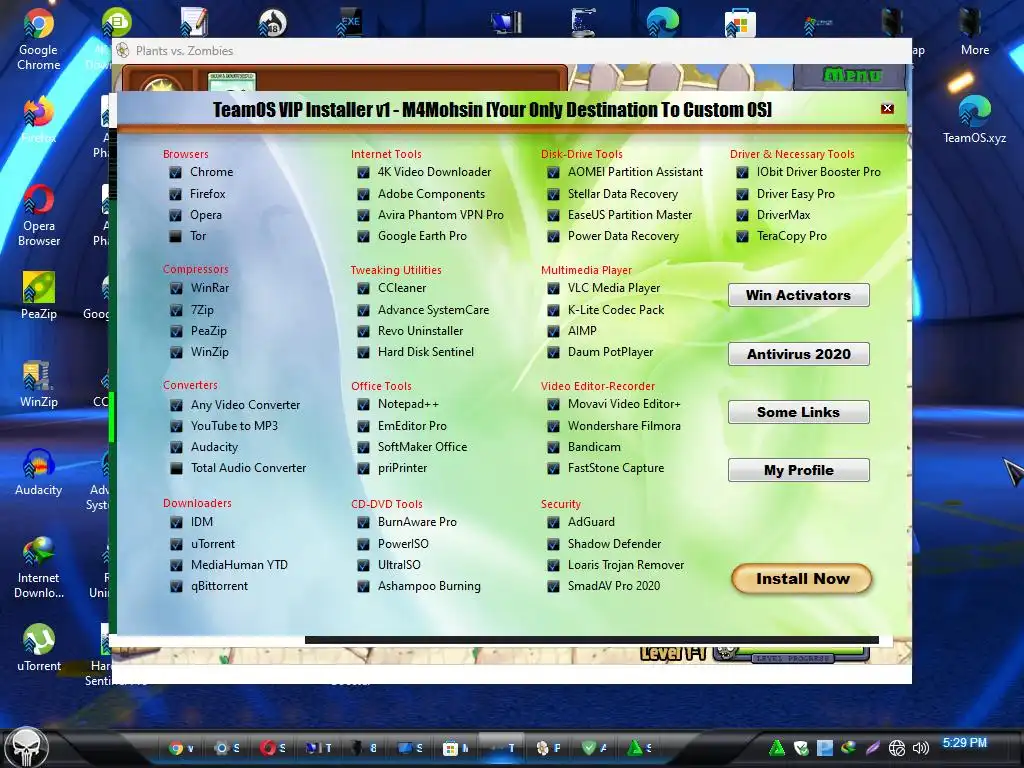Open the Menu button in Plants vs. Zombies
This screenshot has height=768, width=1024.
[850, 76]
